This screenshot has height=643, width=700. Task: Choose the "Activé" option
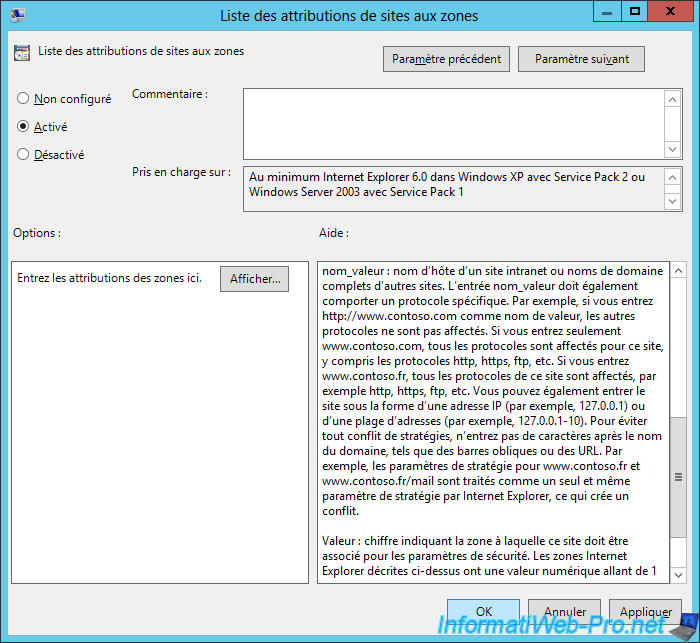[23, 127]
